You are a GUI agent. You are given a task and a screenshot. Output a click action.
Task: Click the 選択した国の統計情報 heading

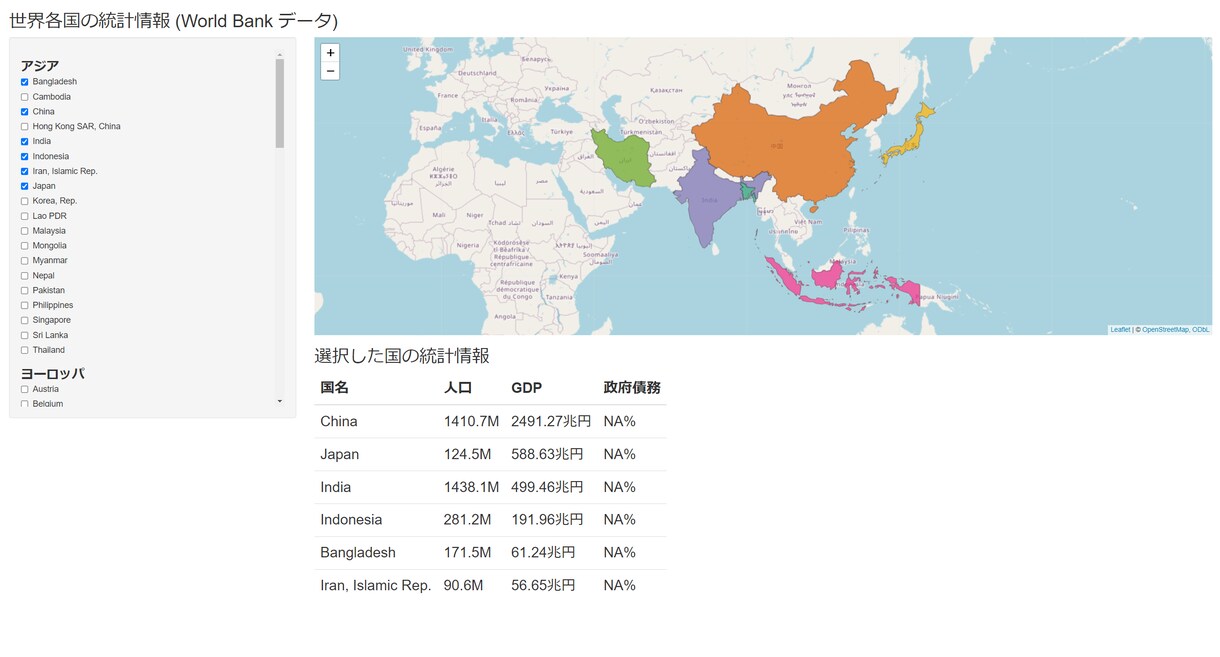click(x=402, y=356)
